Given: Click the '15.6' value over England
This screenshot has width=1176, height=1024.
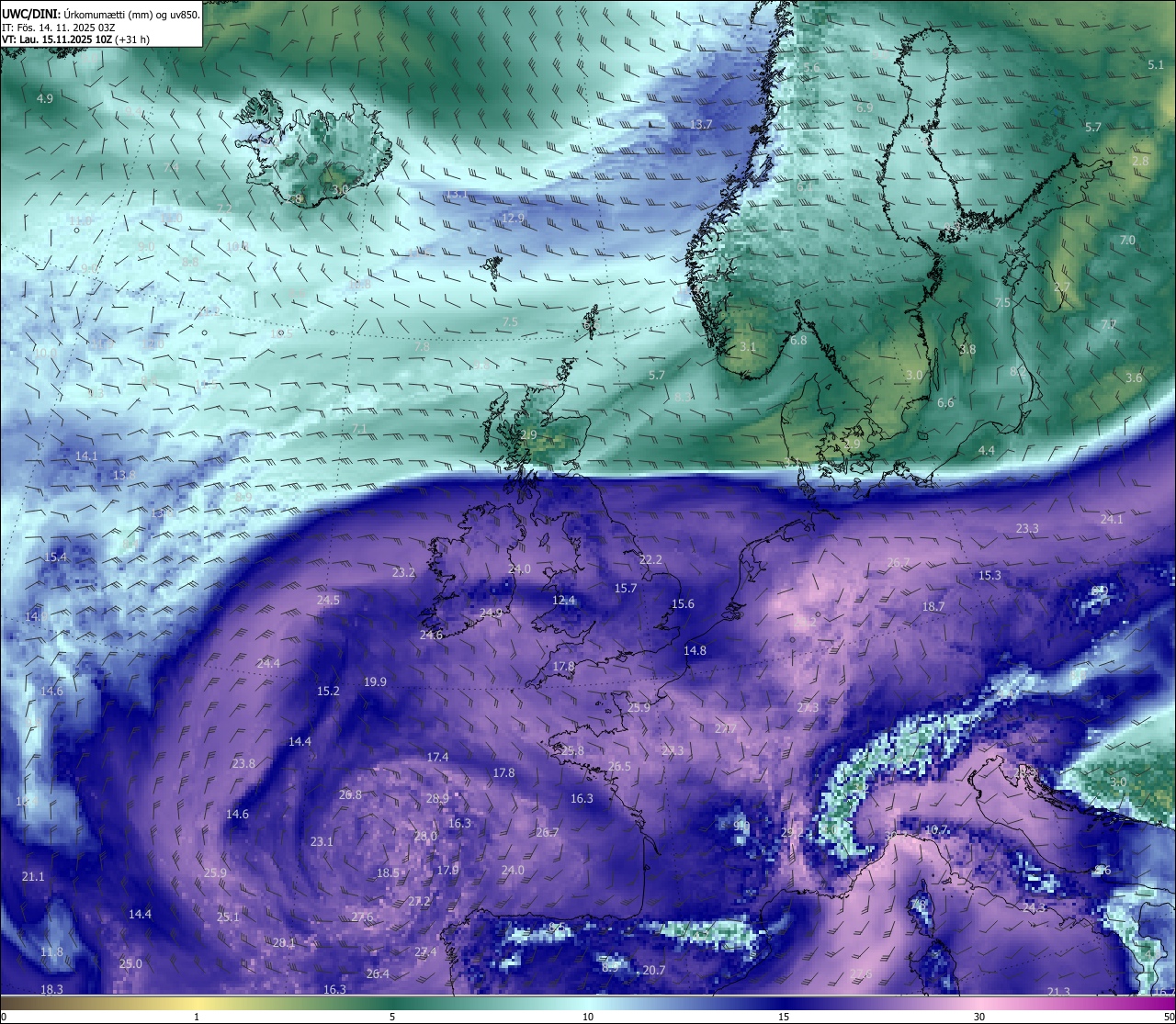Looking at the screenshot, I should 683,603.
